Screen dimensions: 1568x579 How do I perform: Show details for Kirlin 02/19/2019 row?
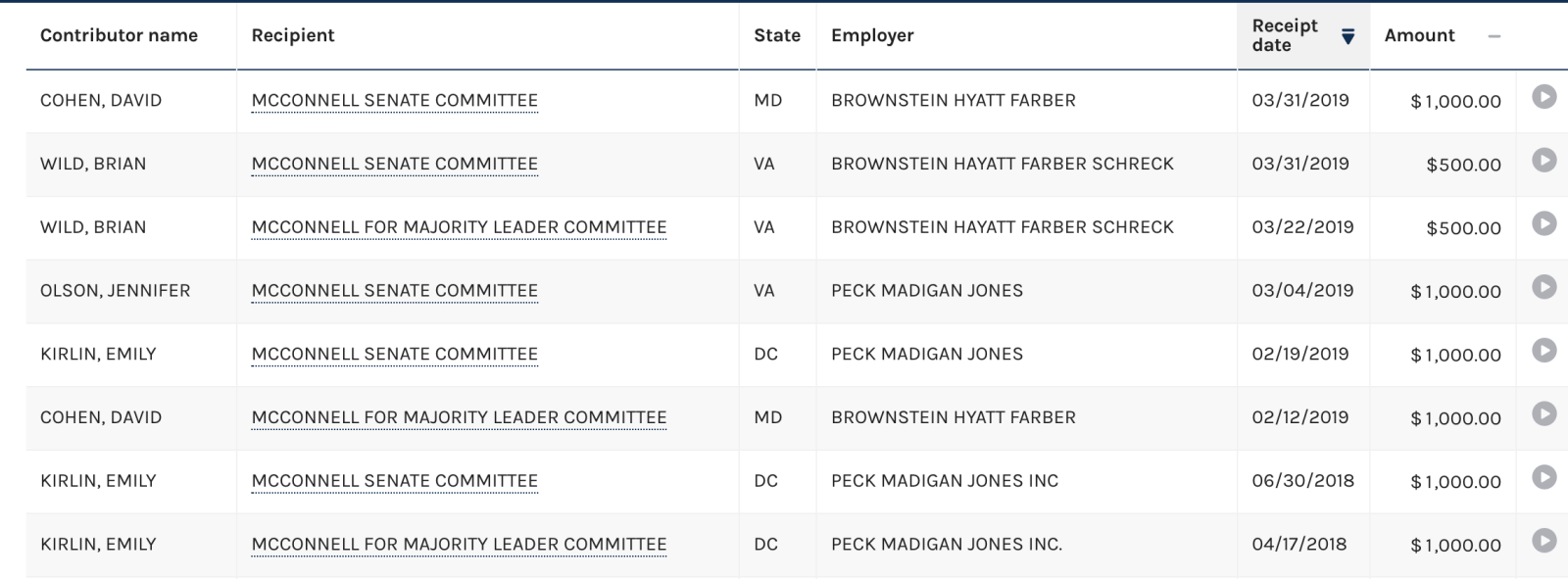pyautogui.click(x=1543, y=351)
